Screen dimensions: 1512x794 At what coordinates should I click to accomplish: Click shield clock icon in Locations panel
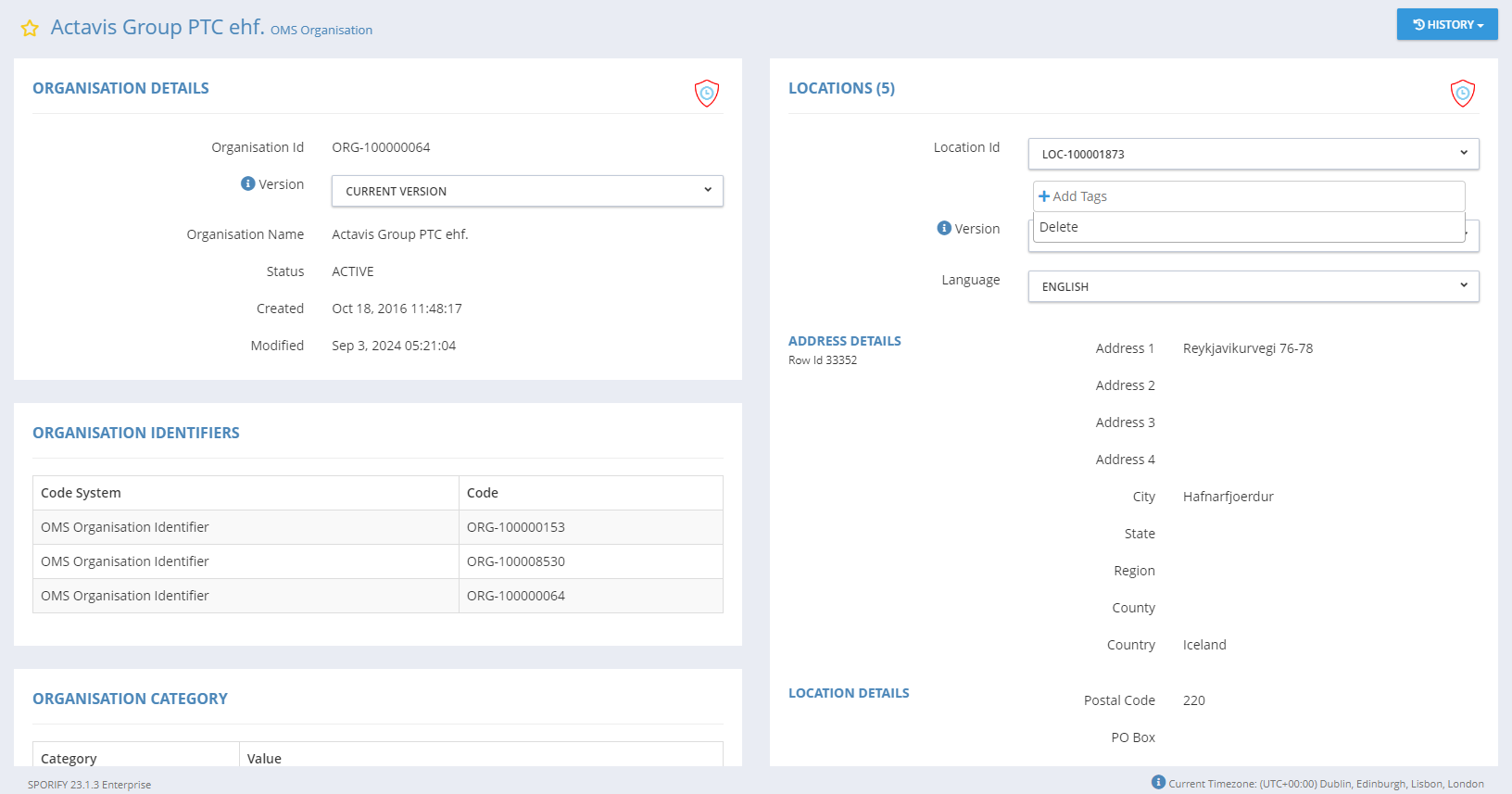(1462, 93)
